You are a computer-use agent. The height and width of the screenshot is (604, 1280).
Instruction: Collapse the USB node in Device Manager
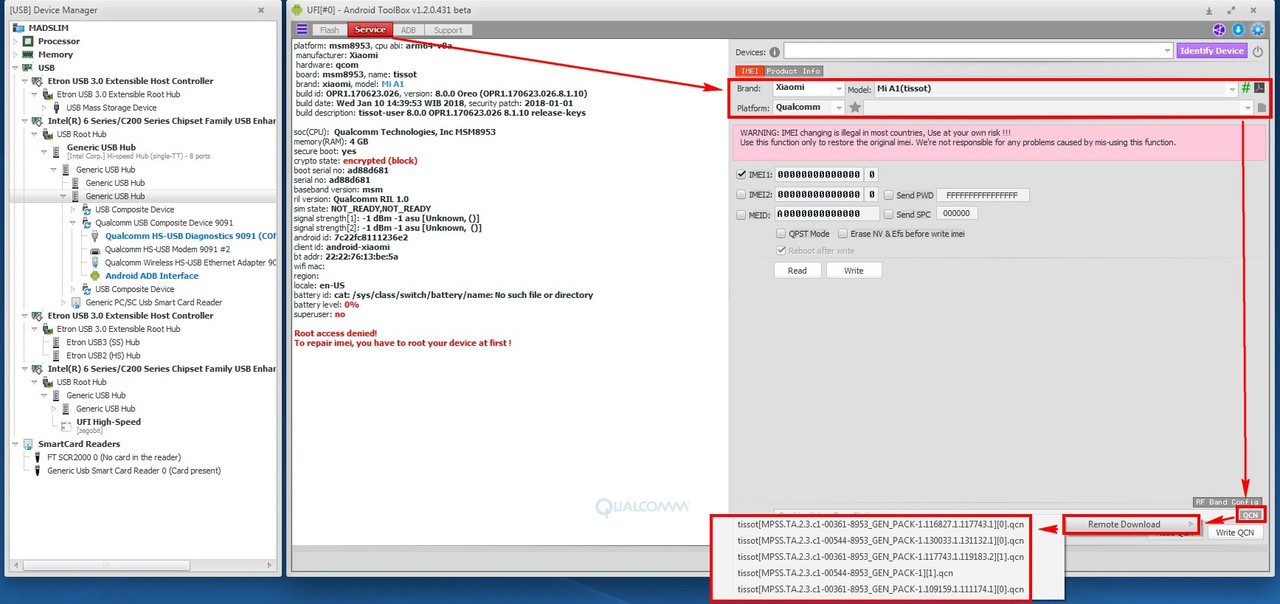point(14,68)
